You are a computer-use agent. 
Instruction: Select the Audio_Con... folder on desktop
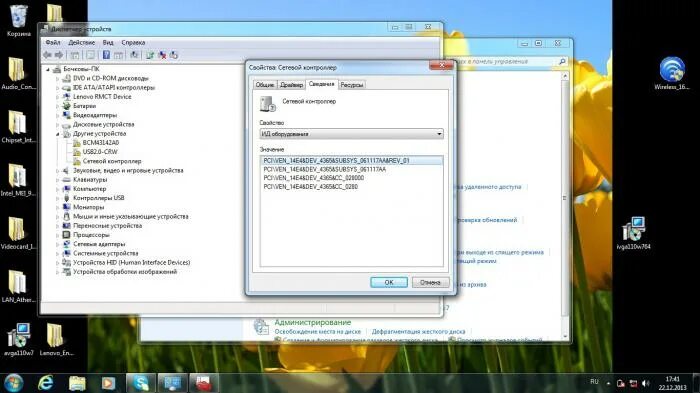pos(18,73)
